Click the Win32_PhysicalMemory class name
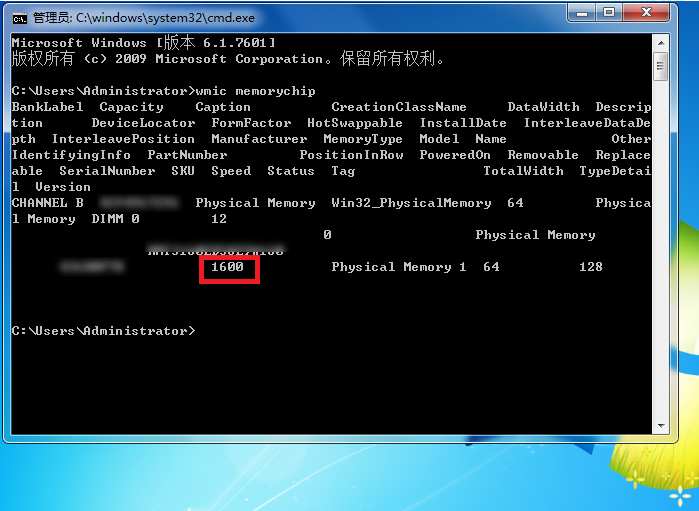The image size is (699, 511). click(411, 203)
